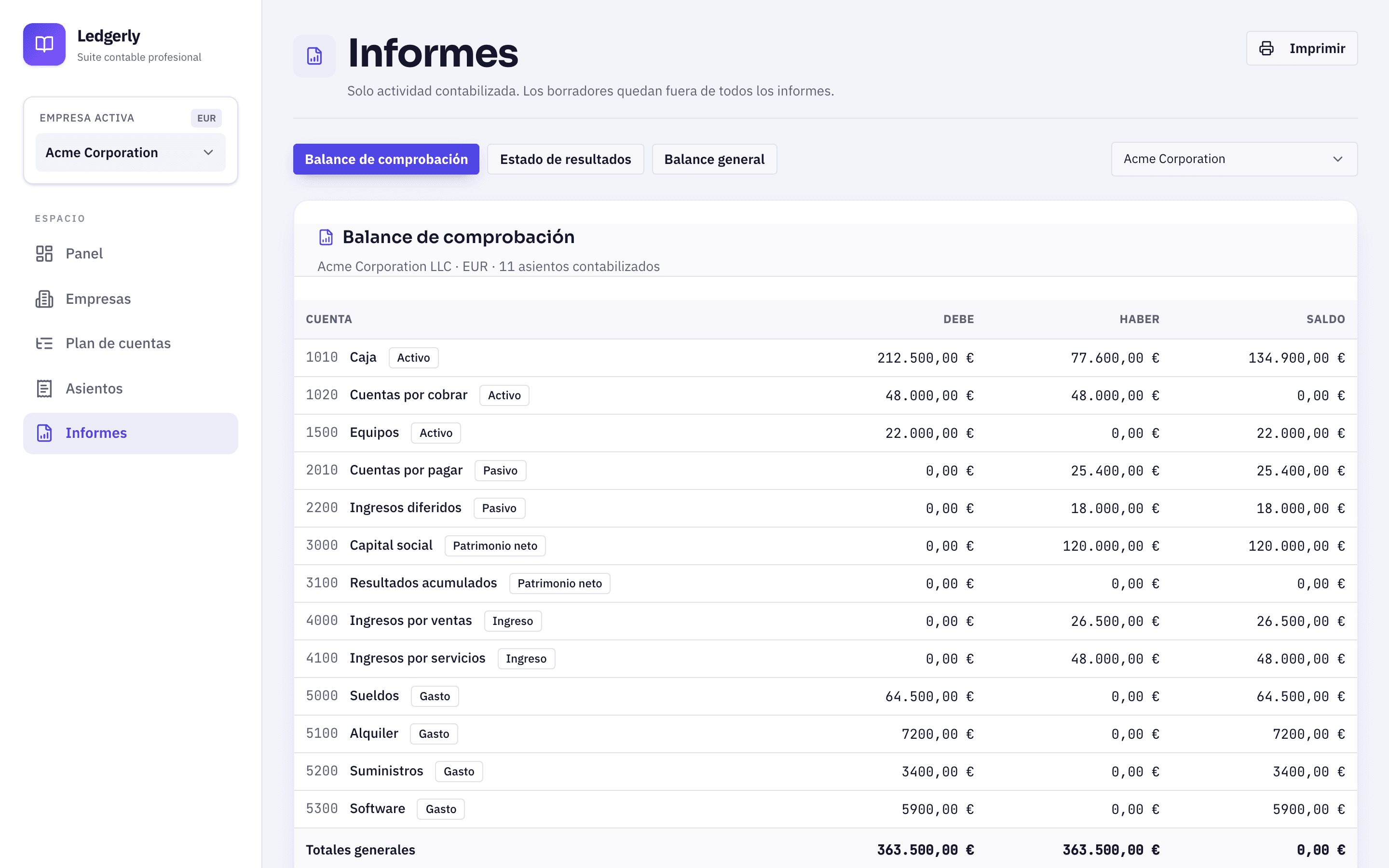Click the document icon next to Balance de comprobación title

click(326, 237)
